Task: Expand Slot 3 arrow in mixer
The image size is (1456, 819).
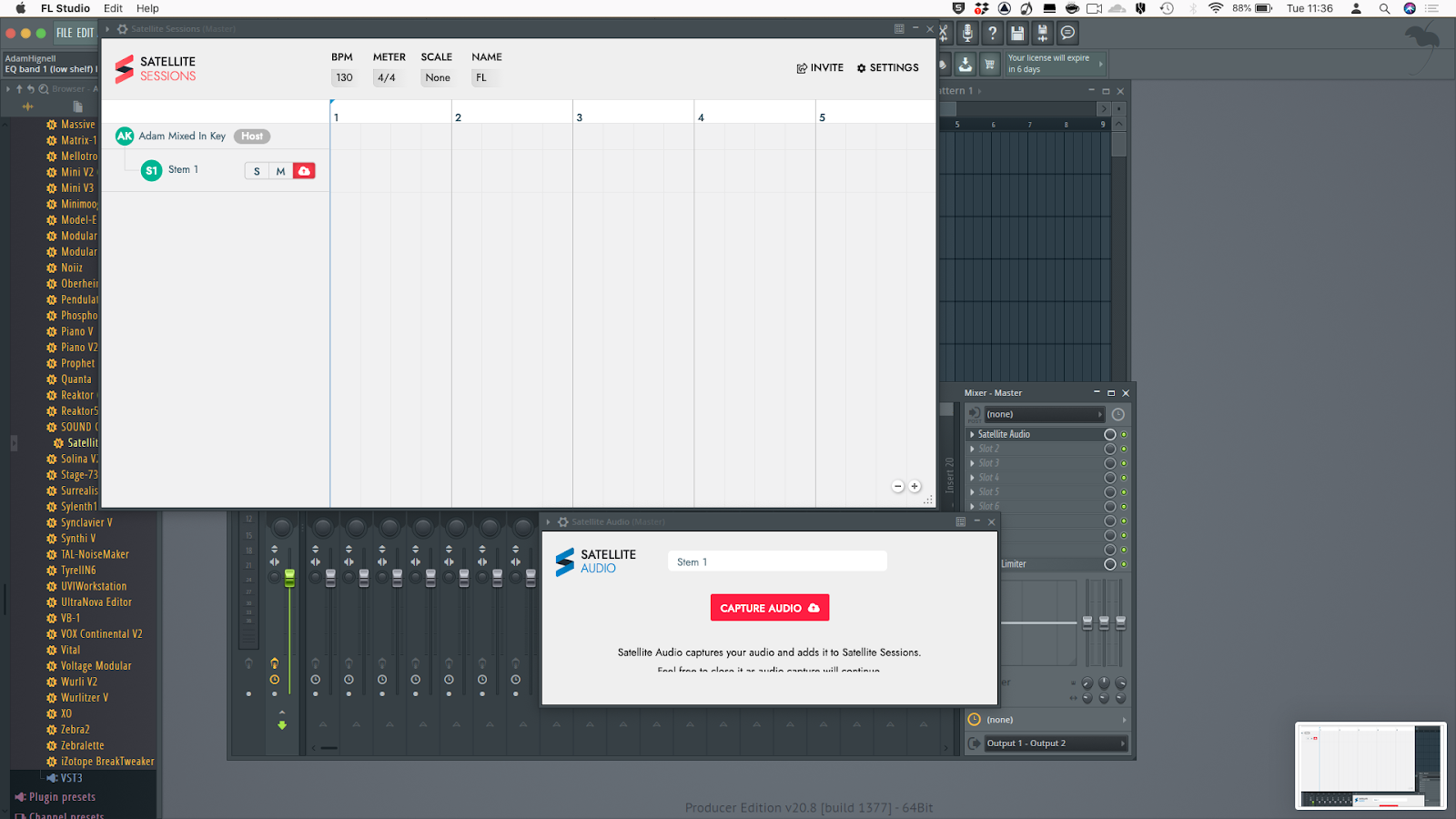Action: pyautogui.click(x=972, y=463)
